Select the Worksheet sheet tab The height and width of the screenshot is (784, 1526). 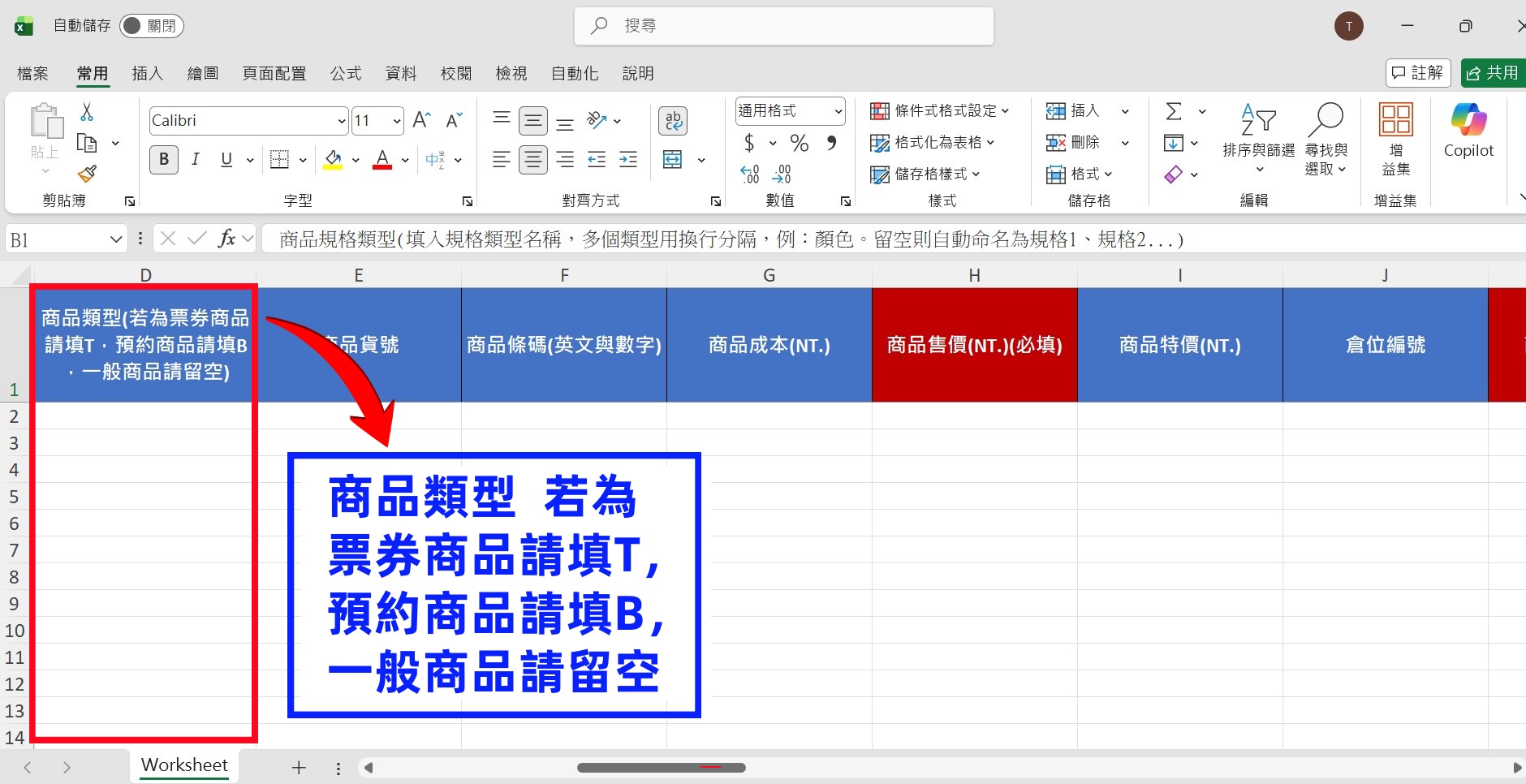click(184, 765)
